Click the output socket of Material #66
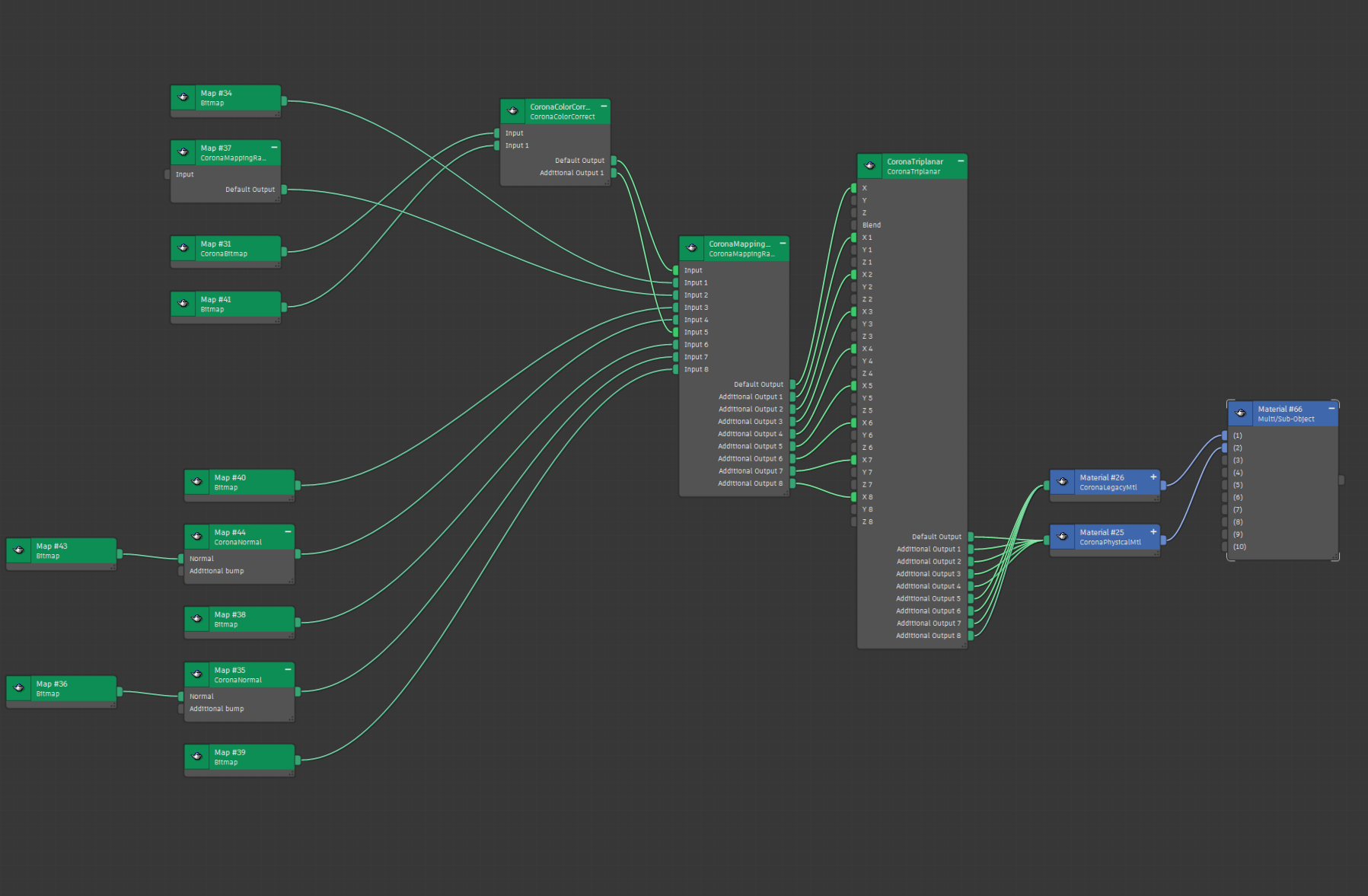Image resolution: width=1368 pixels, height=896 pixels. pos(1341,480)
